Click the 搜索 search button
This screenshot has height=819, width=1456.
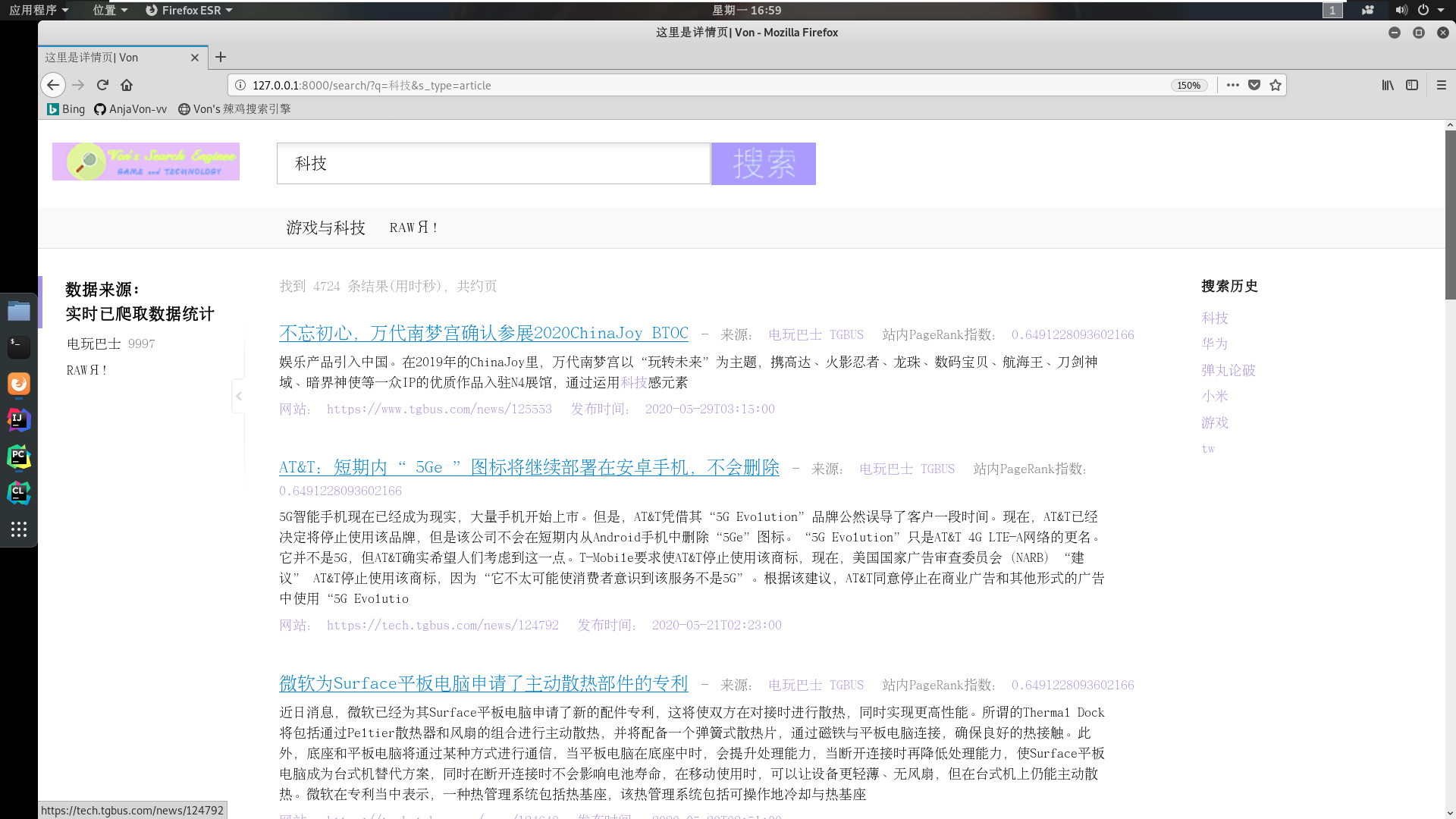pos(763,163)
